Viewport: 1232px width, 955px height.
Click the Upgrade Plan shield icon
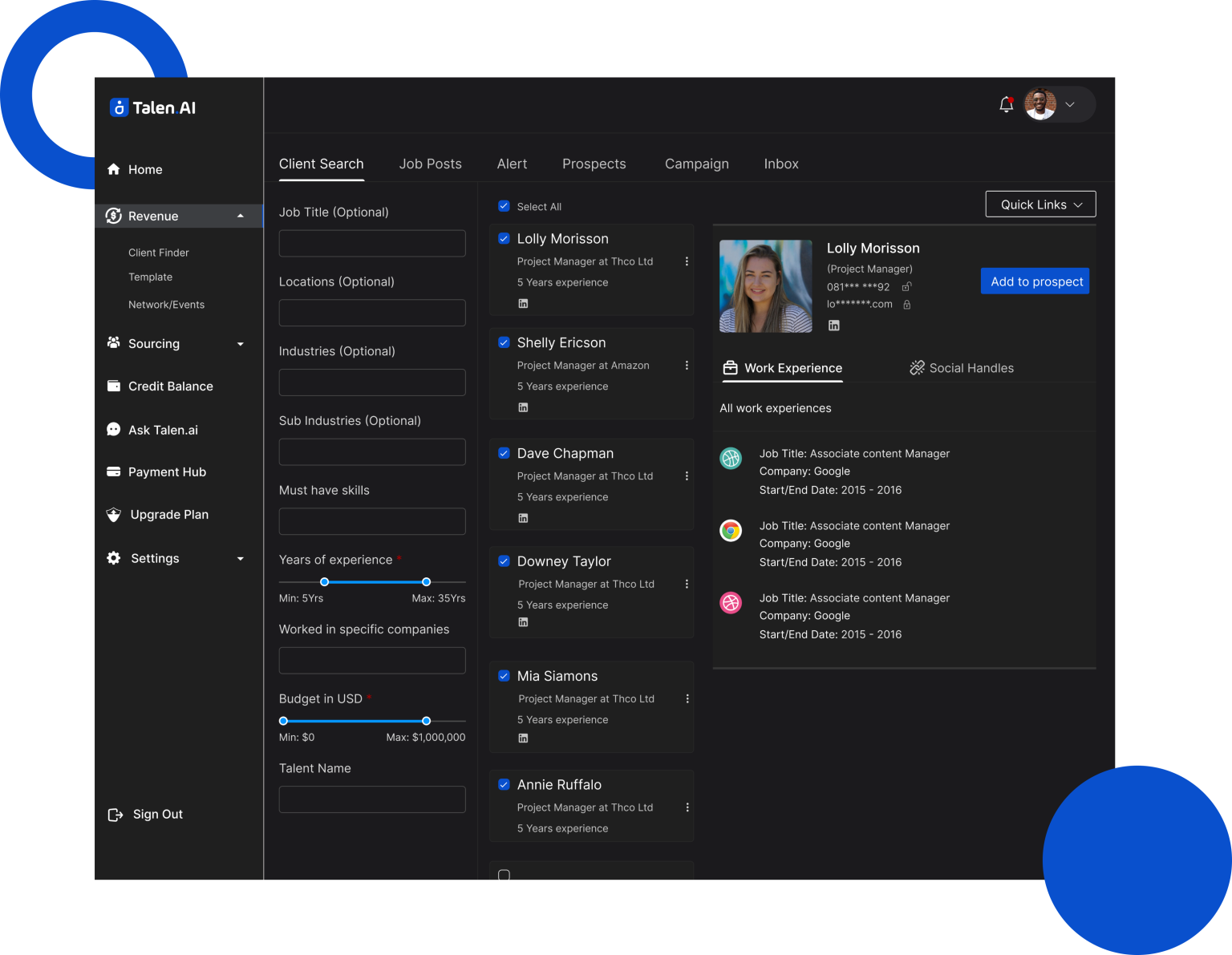click(x=114, y=515)
